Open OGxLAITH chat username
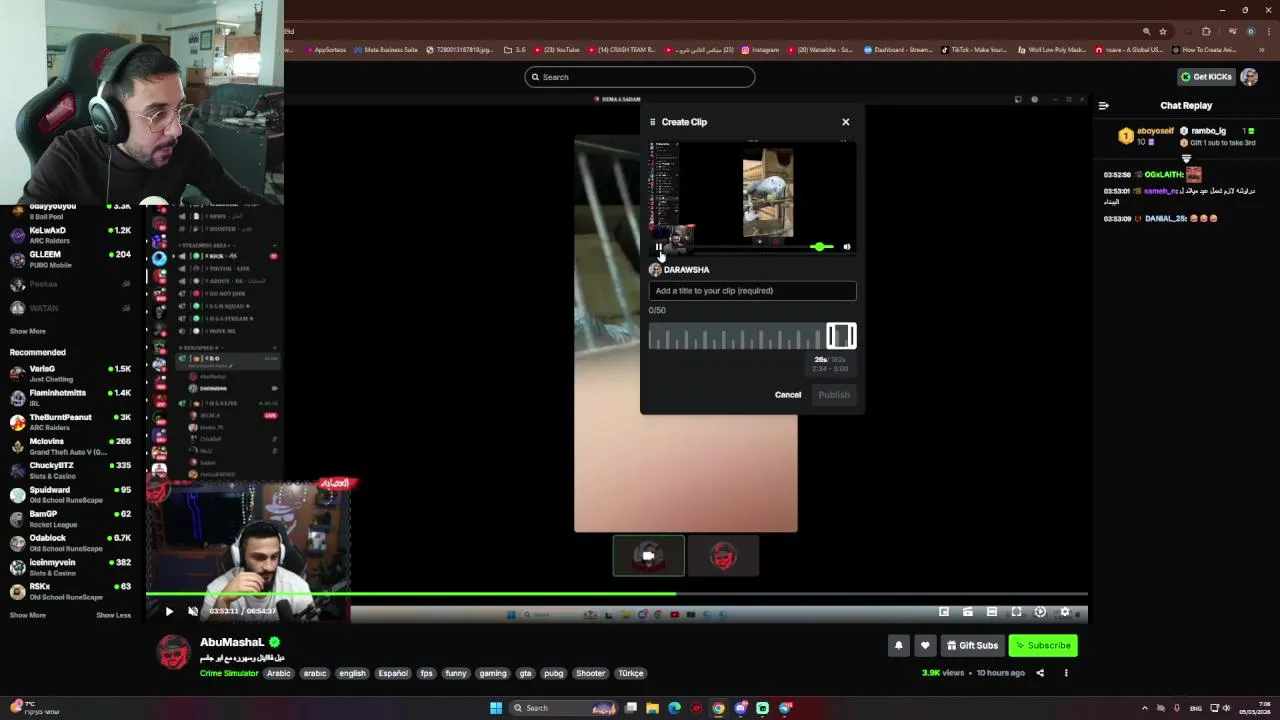This screenshot has width=1280, height=720. 1162,175
